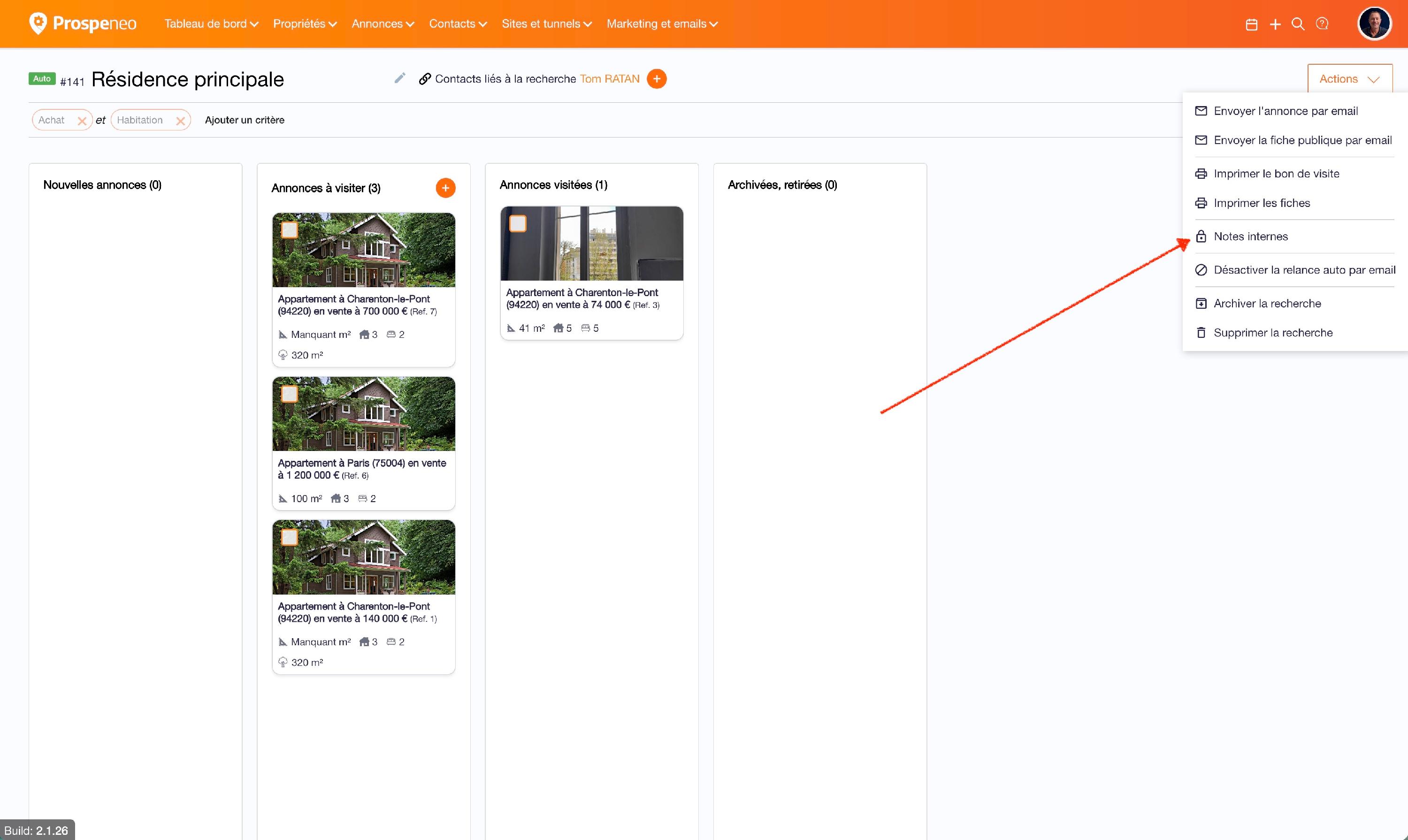Click the Résidence principale title
This screenshot has height=840, width=1408.
coord(187,79)
